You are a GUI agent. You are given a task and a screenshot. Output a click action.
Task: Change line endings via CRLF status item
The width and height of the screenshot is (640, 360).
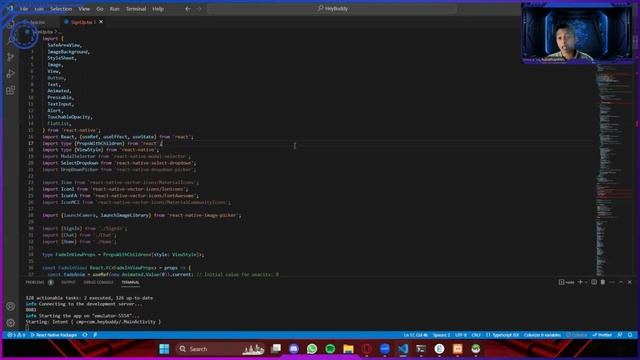click(476, 335)
